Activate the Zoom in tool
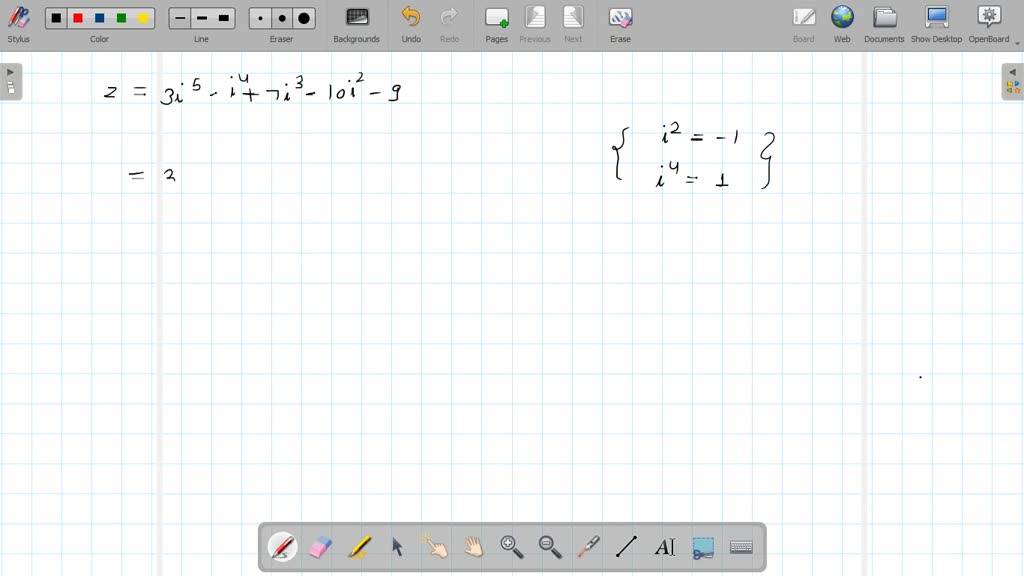Image resolution: width=1024 pixels, height=576 pixels. (511, 546)
